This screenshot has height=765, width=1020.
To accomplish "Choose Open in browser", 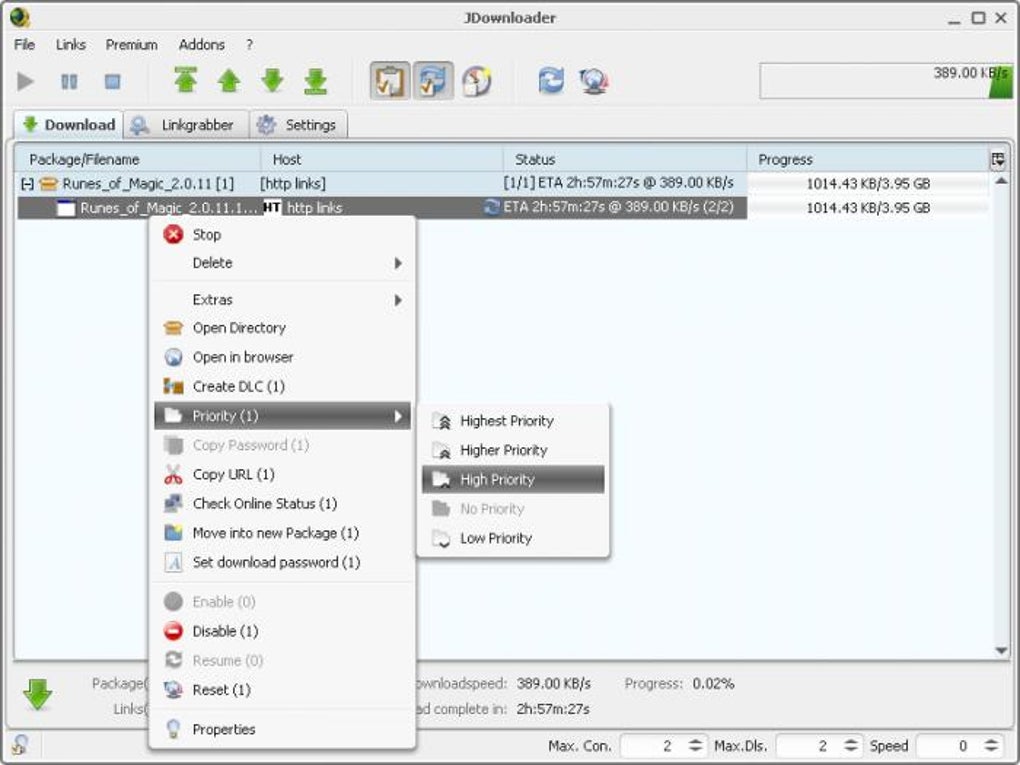I will click(282, 357).
